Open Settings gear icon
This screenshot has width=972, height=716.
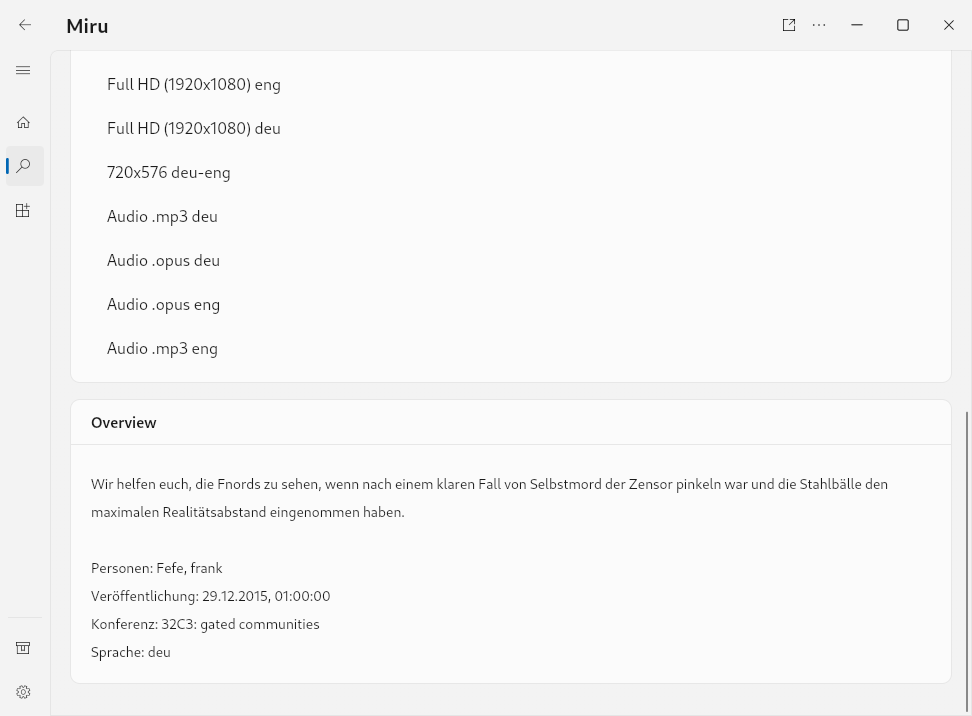23,692
